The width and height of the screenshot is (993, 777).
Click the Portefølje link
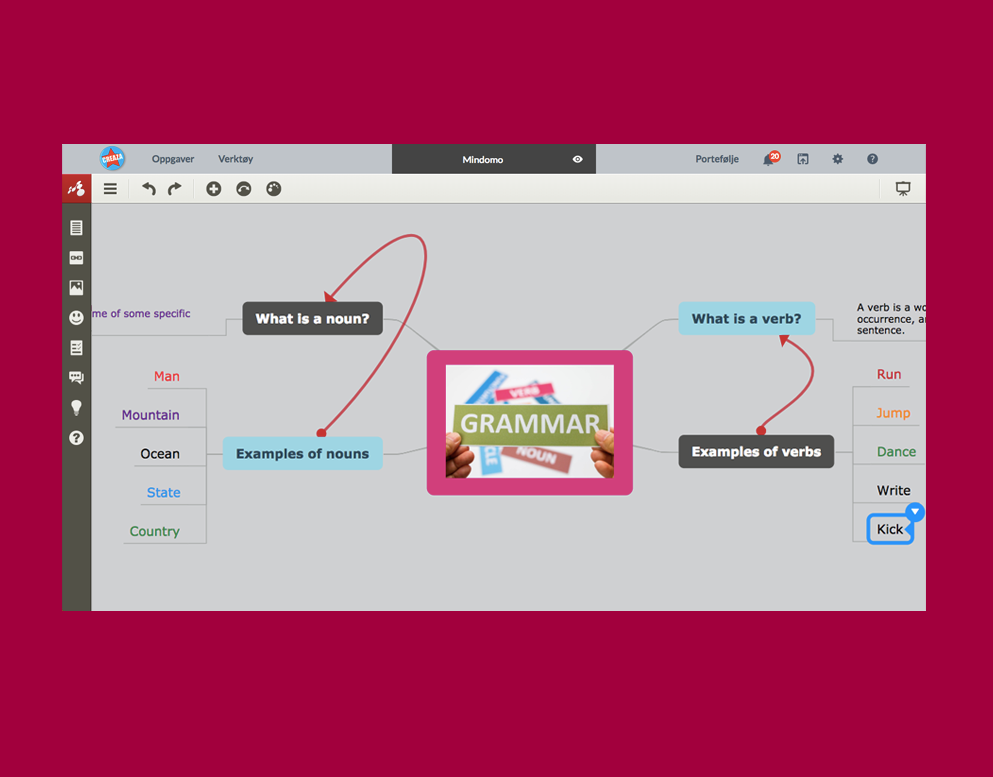tap(717, 159)
